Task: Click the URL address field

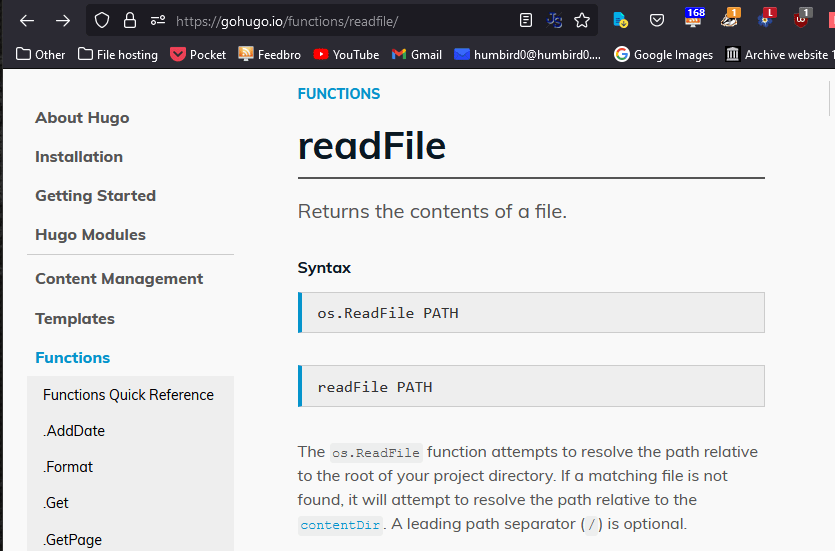Action: pos(340,20)
